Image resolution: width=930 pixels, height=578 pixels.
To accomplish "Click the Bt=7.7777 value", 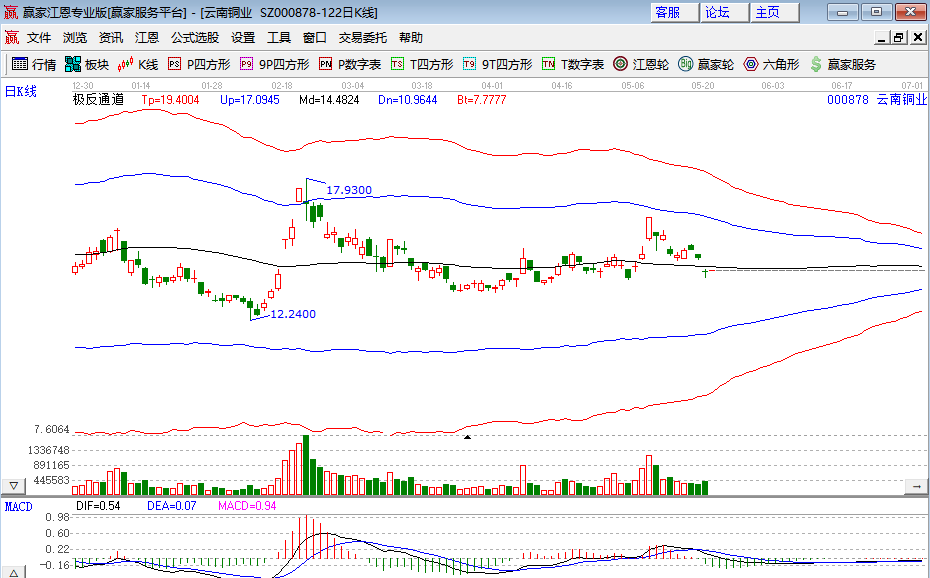I will (x=482, y=100).
